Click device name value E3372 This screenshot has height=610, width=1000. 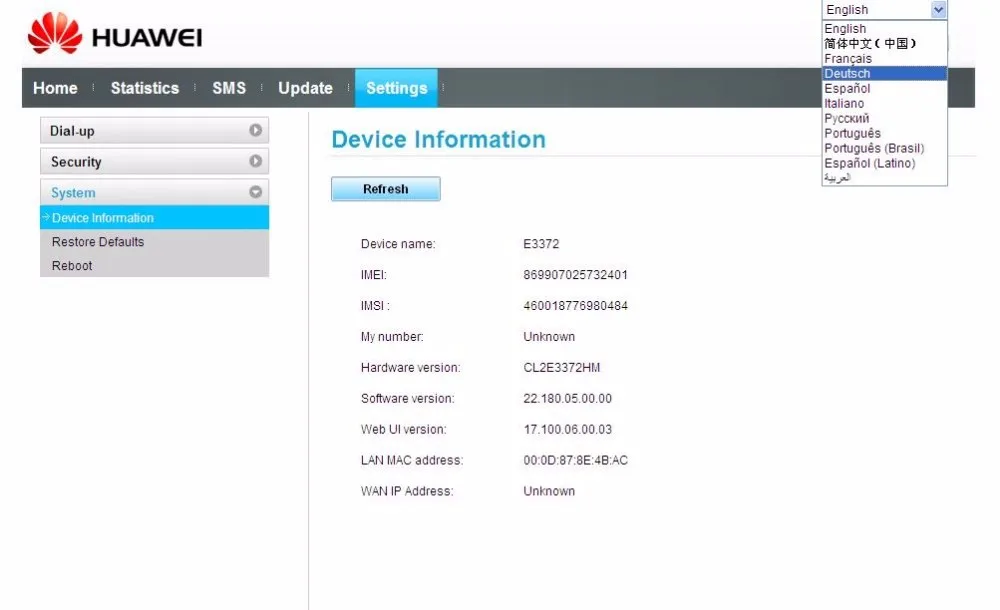click(x=541, y=244)
